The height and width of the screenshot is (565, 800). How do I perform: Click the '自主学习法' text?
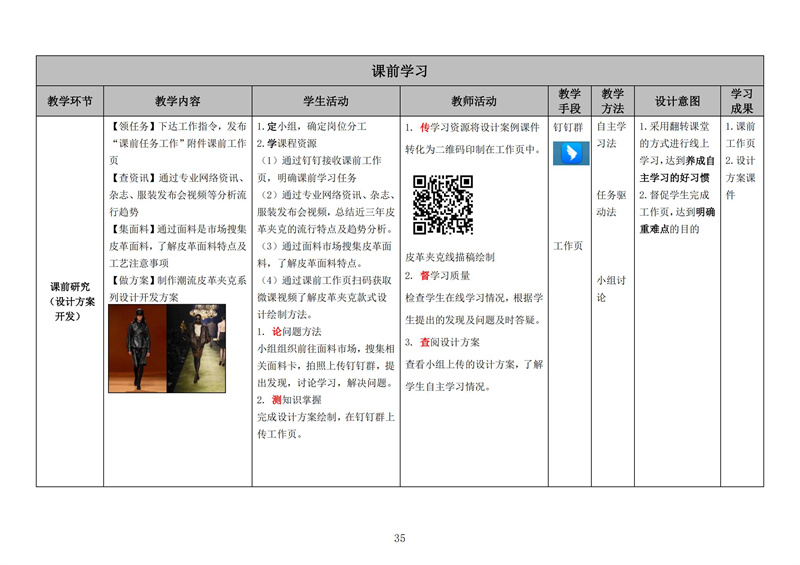point(611,135)
